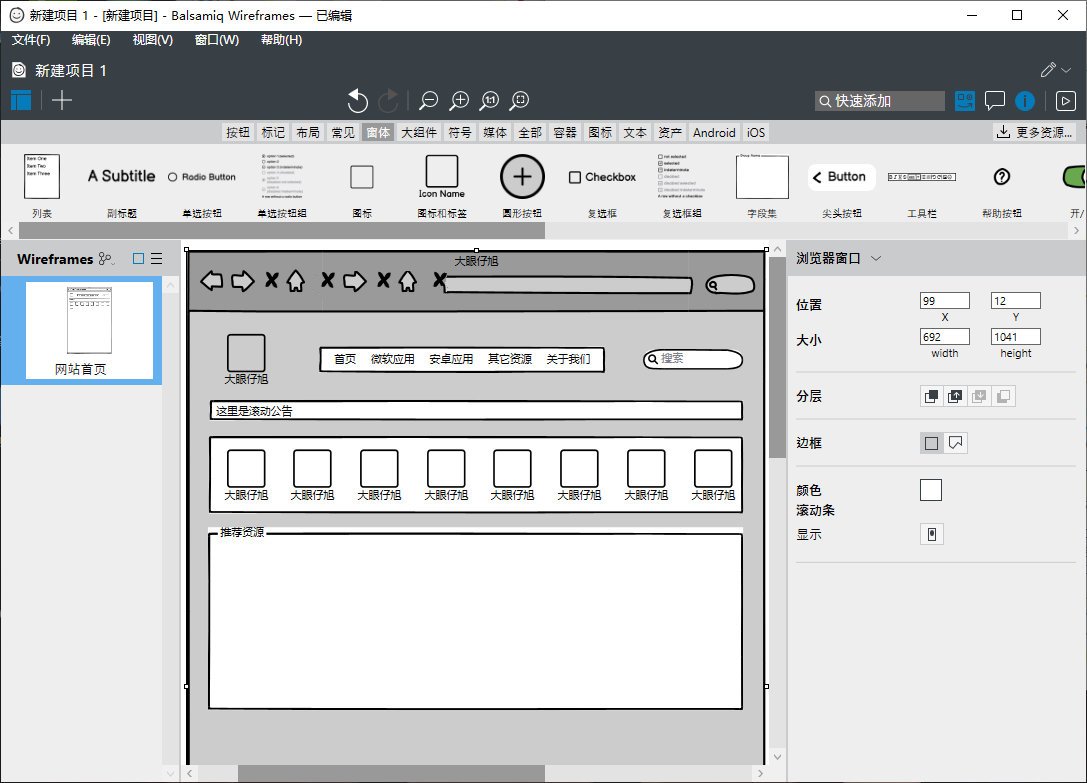Expand dropdown arrow beside pencil icon

pos(1066,70)
